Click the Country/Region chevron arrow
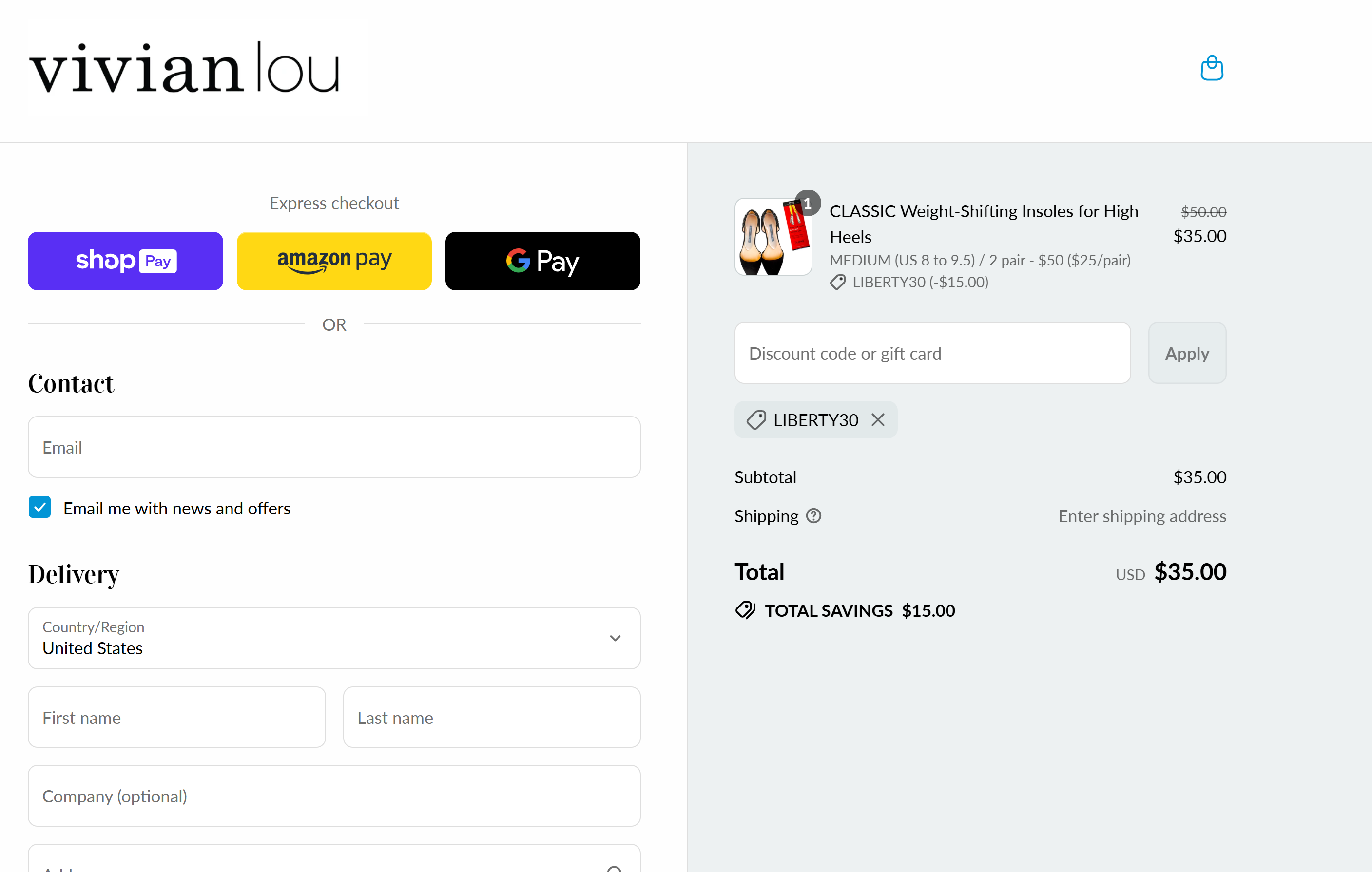Screen dimensions: 1372x872 [x=615, y=638]
